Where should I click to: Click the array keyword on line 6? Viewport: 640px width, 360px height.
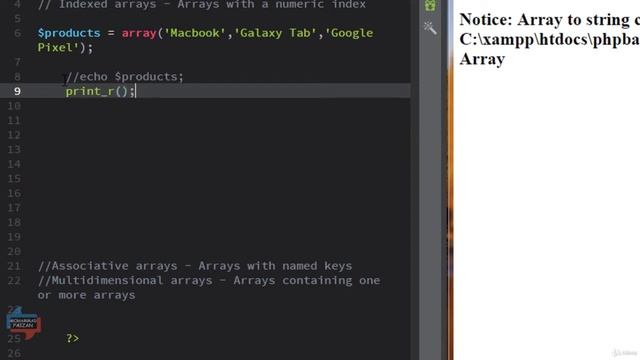point(139,33)
